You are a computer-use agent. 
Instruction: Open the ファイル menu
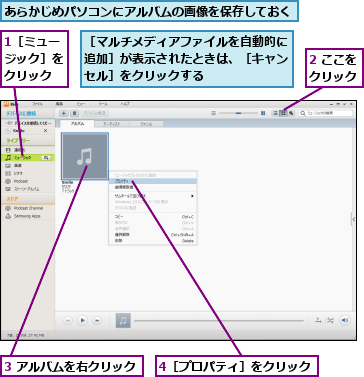pos(37,104)
